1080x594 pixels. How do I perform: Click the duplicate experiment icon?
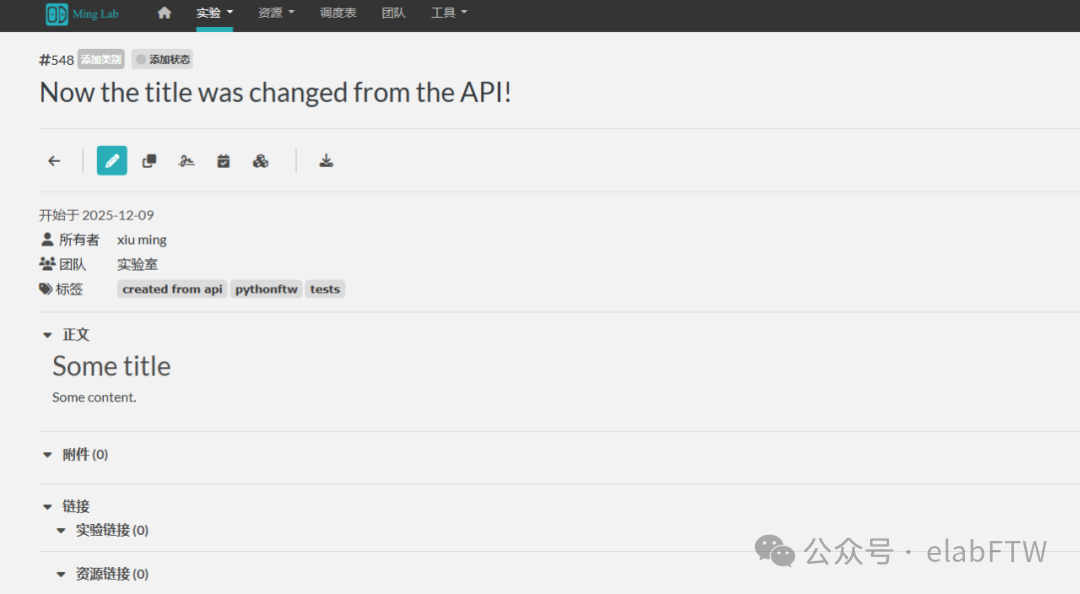(x=148, y=160)
